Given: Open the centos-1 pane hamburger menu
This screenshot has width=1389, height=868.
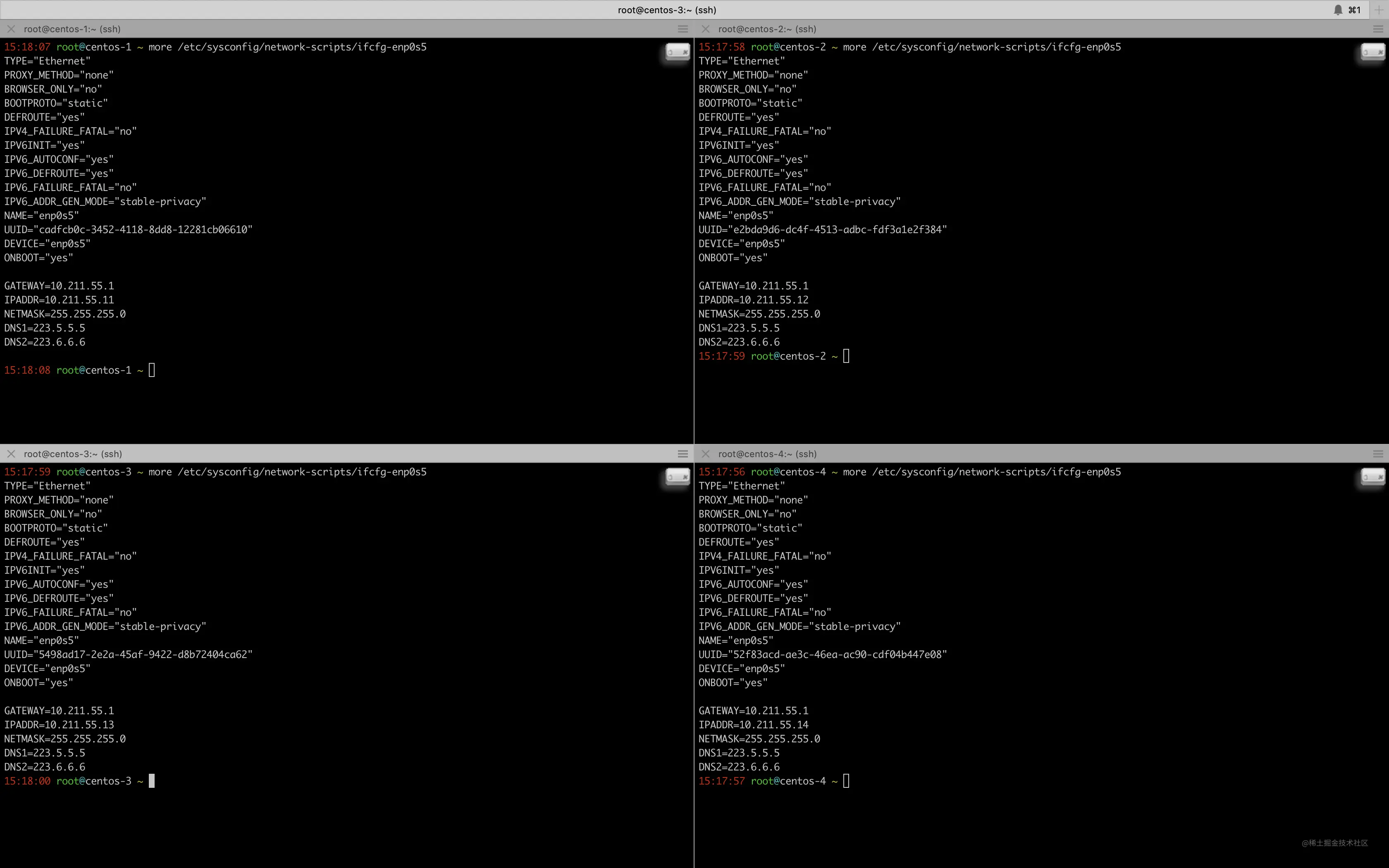Looking at the screenshot, I should [683, 29].
